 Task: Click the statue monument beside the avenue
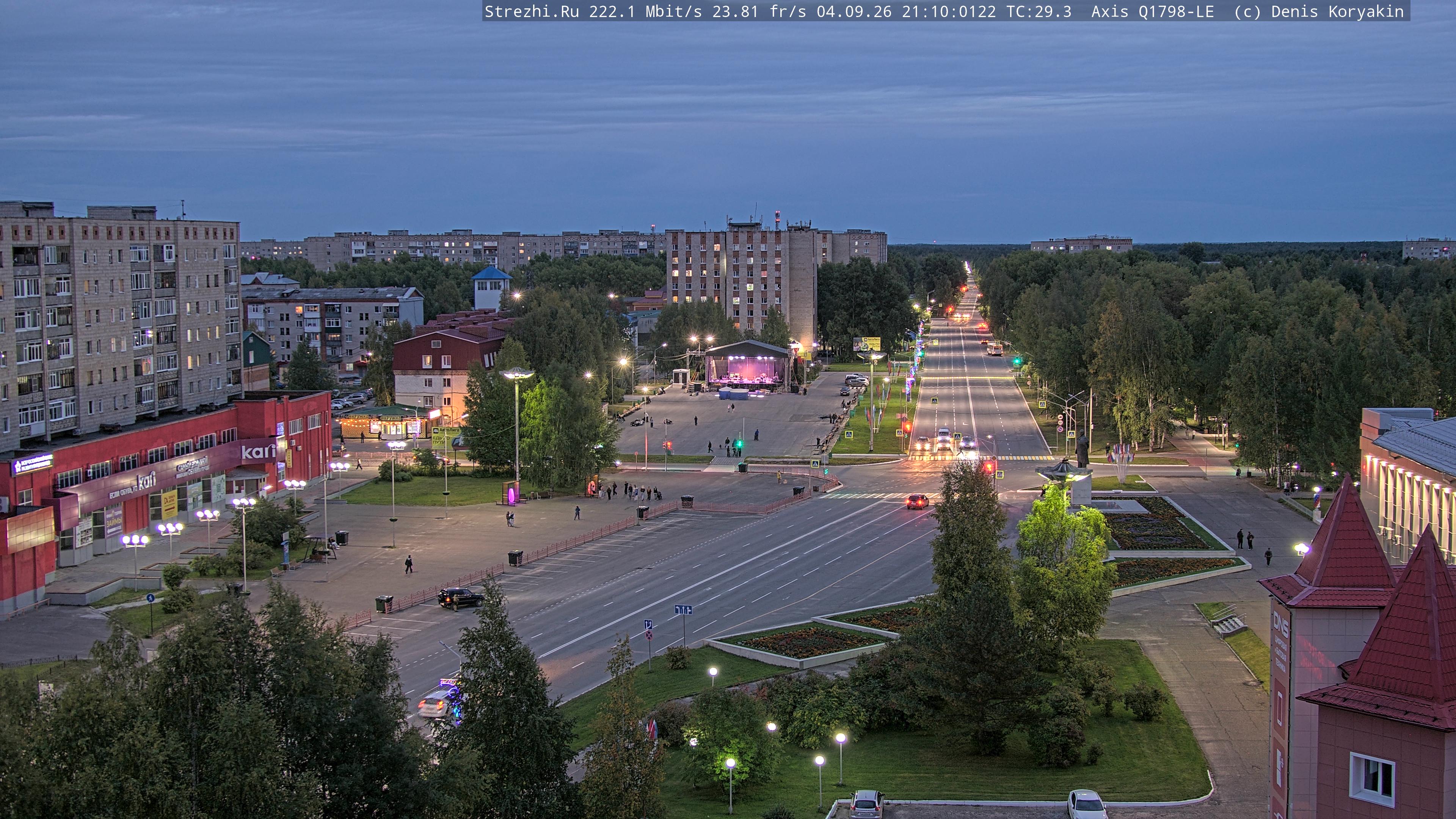(1083, 448)
